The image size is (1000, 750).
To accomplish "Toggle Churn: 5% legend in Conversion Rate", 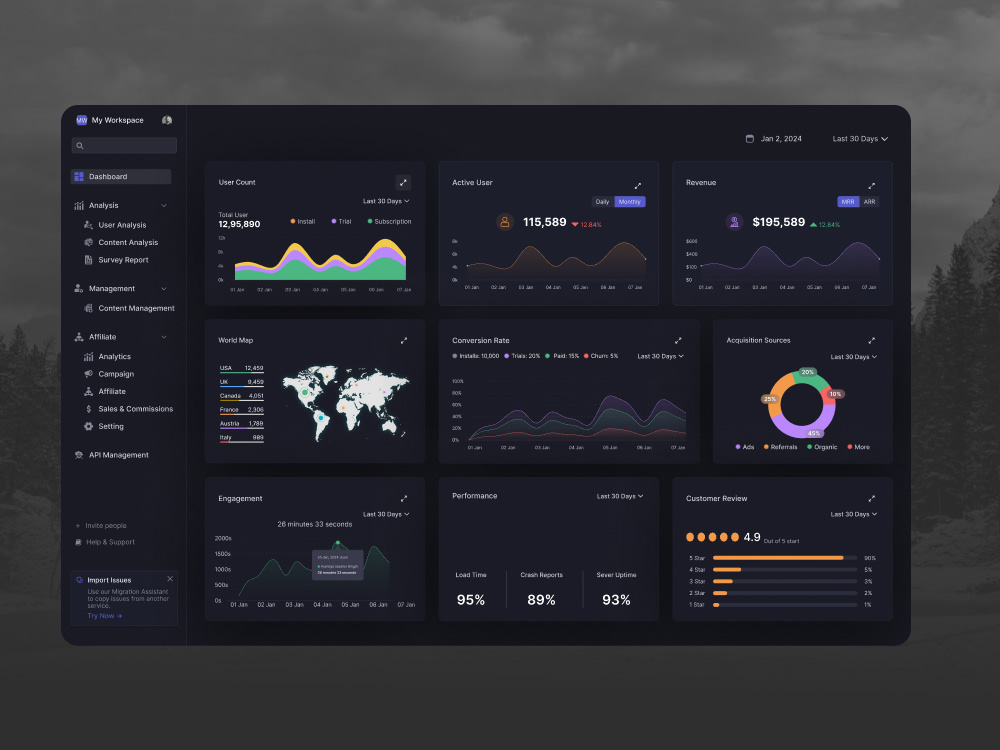I will 601,356.
